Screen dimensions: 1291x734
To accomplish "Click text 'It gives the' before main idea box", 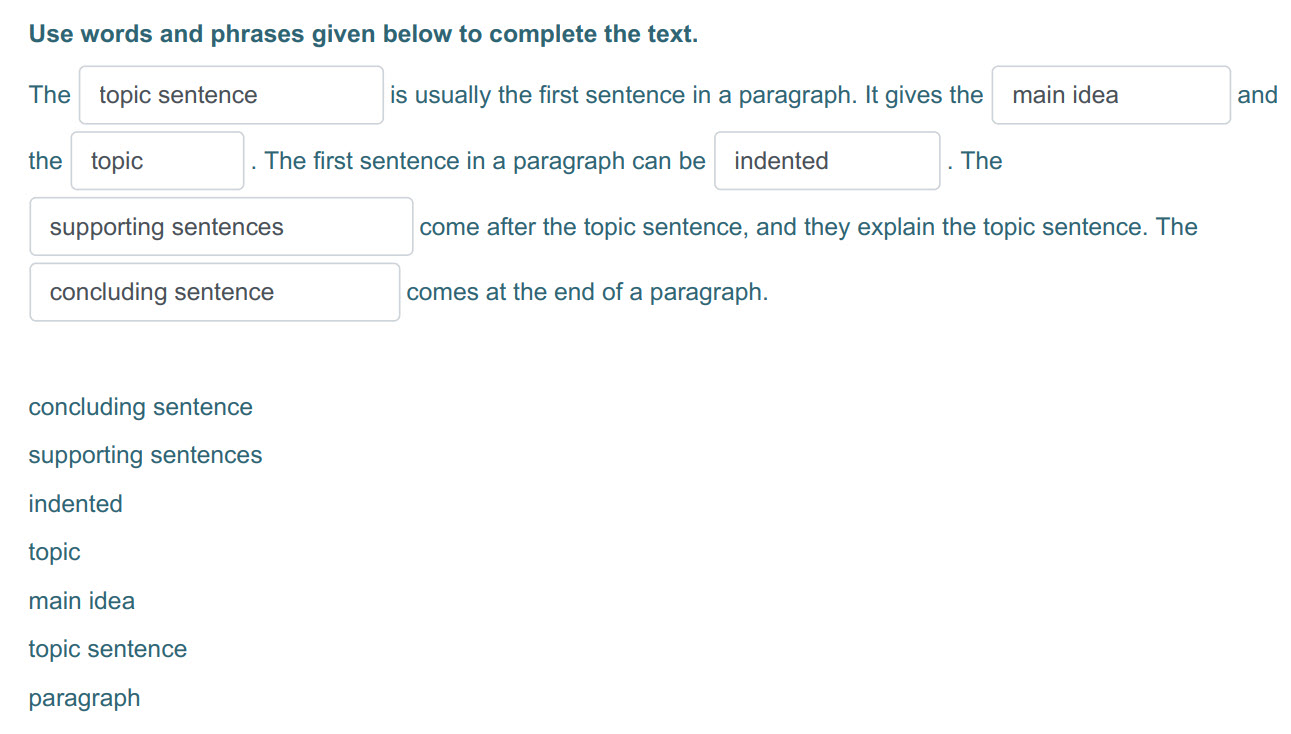I will point(924,95).
